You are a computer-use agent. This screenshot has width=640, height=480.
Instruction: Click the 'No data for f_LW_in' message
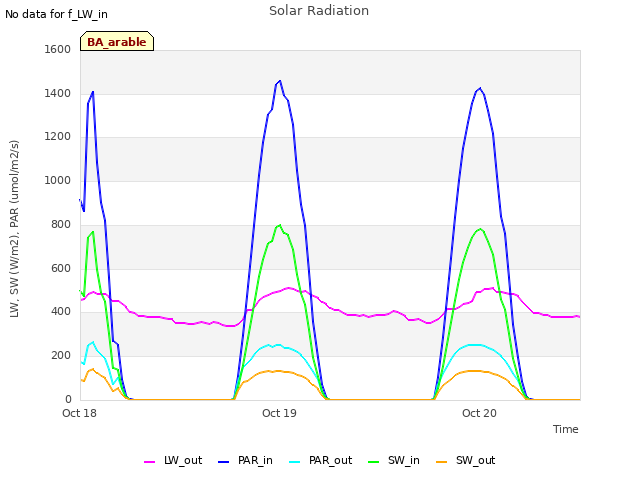(x=56, y=14)
